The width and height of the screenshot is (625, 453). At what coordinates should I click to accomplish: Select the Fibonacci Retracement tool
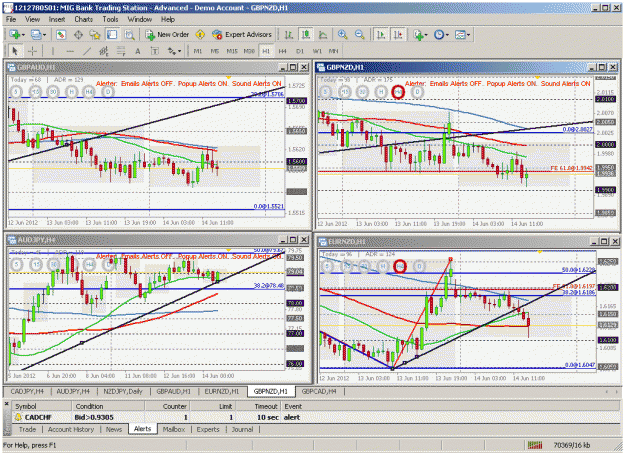(x=121, y=51)
